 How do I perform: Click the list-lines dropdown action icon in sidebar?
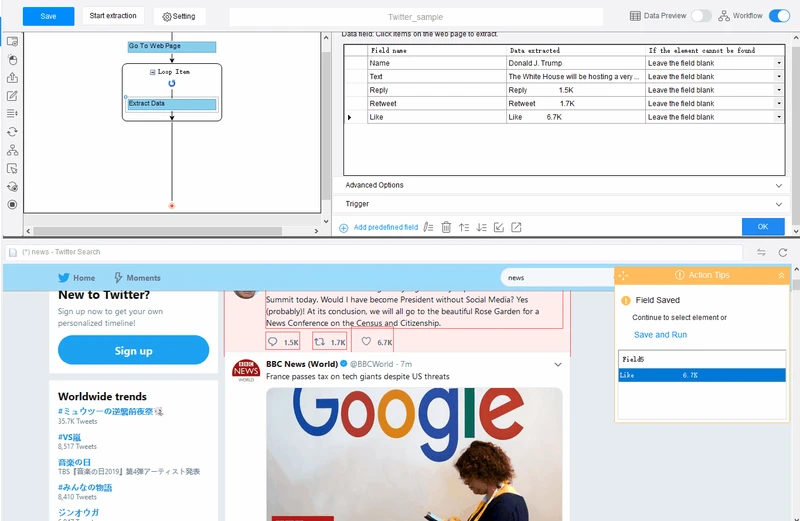12,113
